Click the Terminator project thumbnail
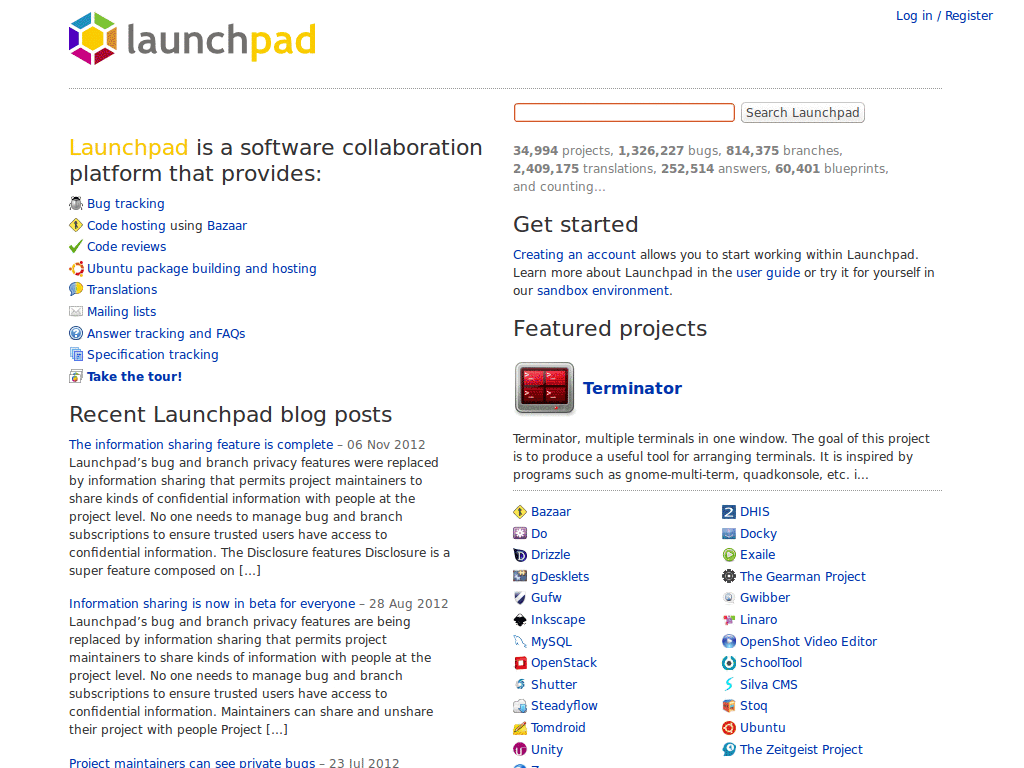 (x=544, y=388)
